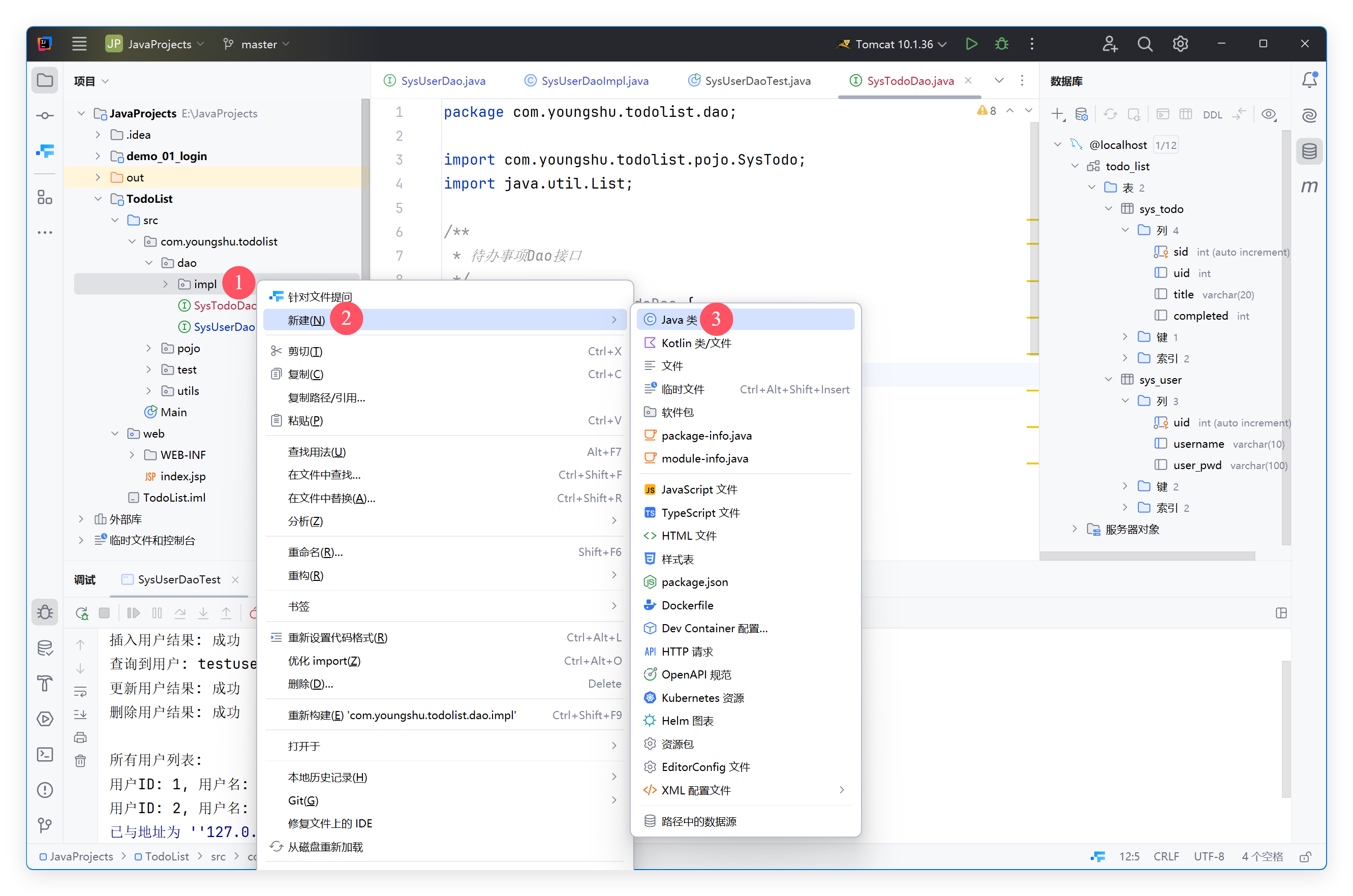Choose Kotlin 类/文件 in the submenu
The width and height of the screenshot is (1353, 896).
tap(745, 343)
